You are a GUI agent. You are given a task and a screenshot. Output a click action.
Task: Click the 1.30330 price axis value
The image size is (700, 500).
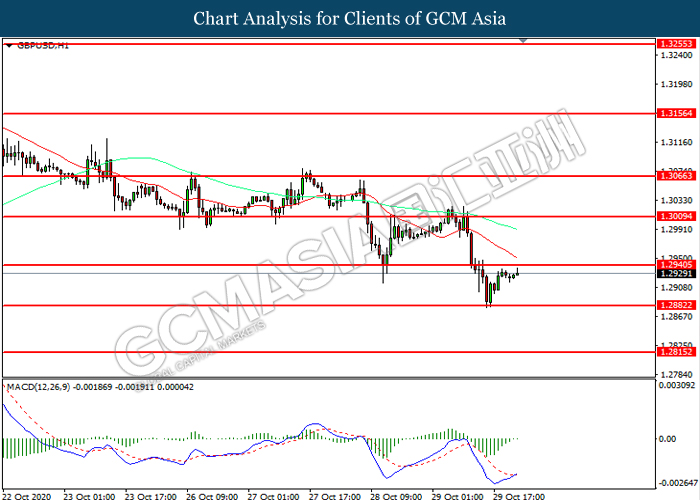pyautogui.click(x=676, y=200)
